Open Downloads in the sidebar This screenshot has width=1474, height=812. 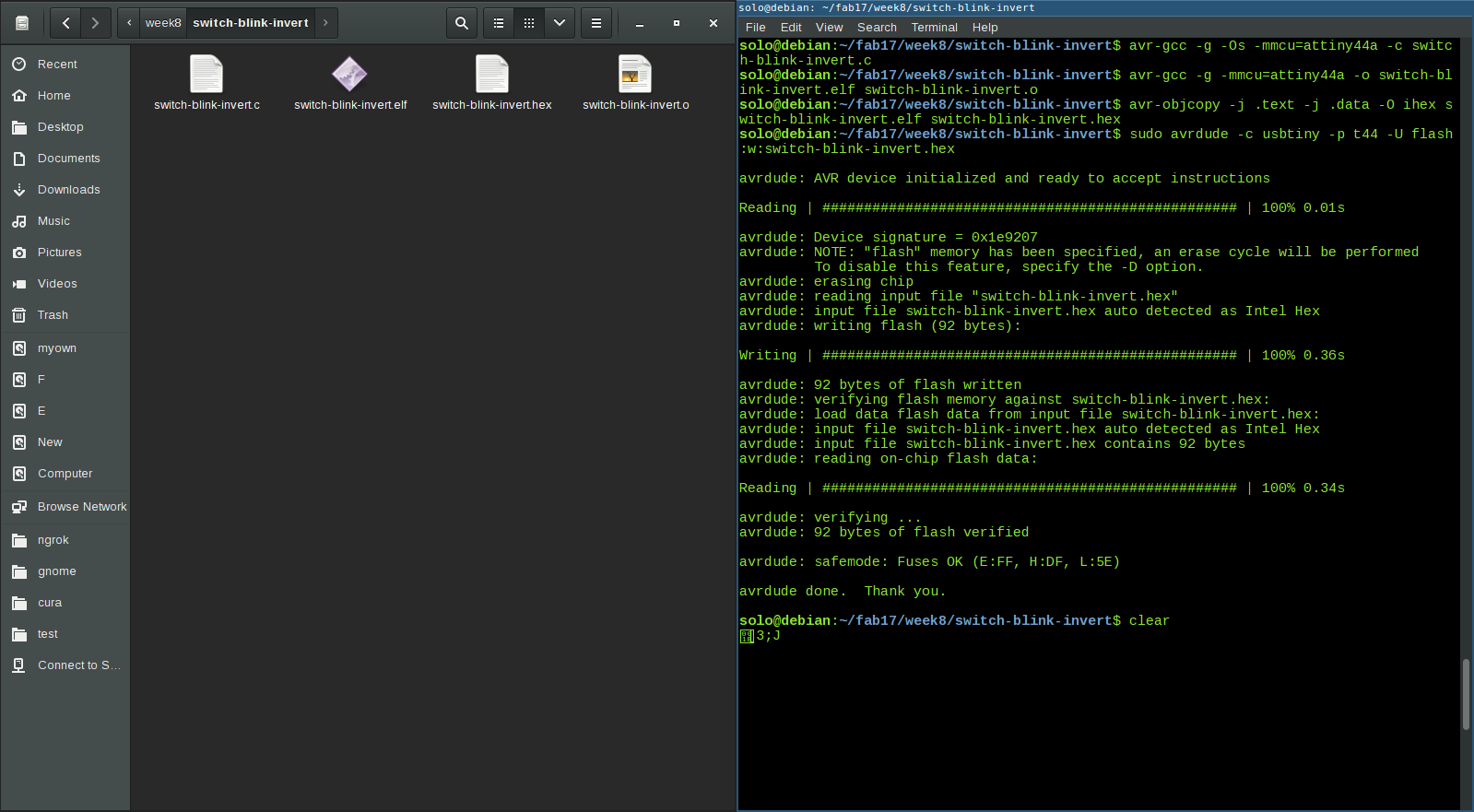65,190
